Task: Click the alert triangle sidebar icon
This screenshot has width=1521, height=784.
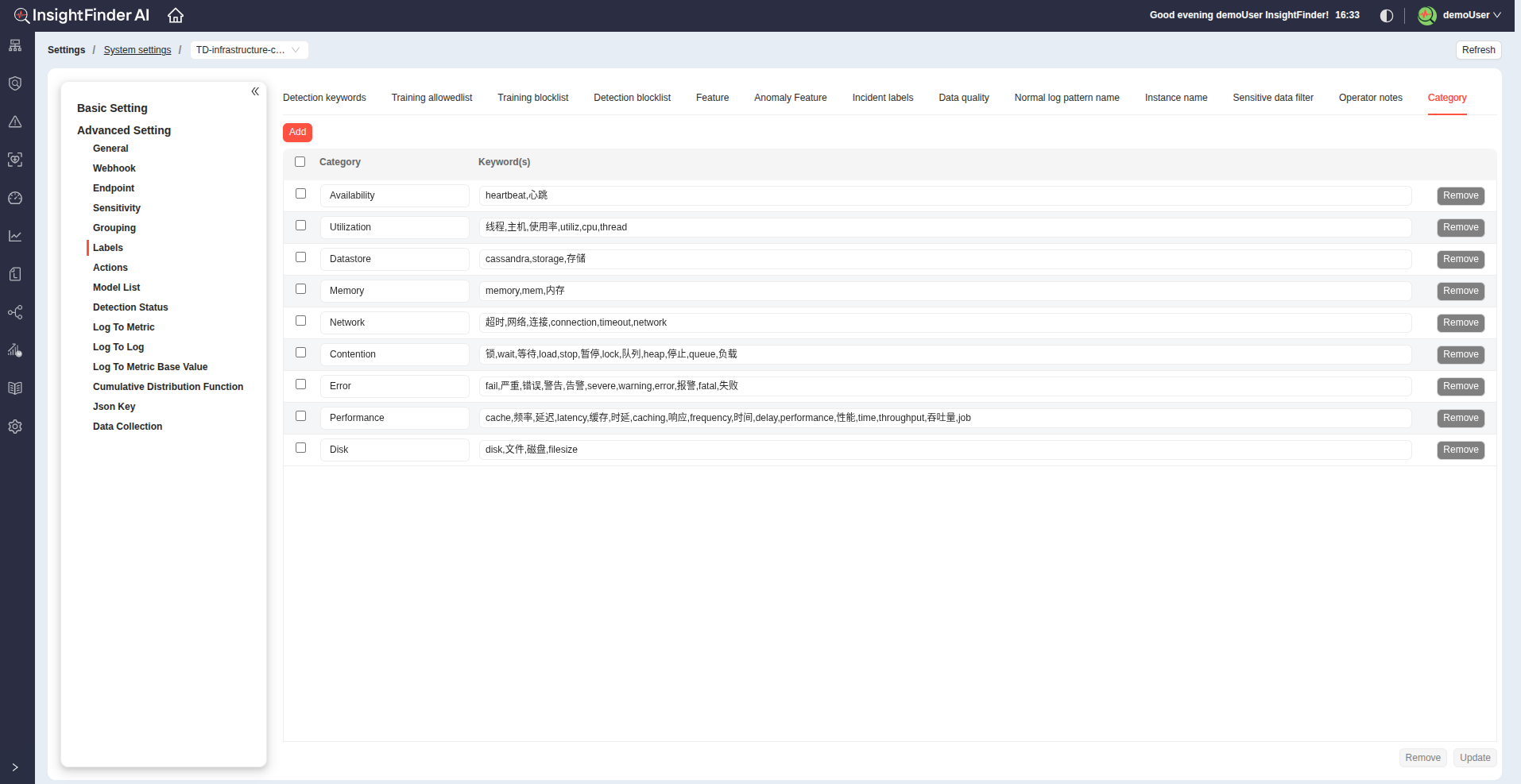Action: [15, 122]
